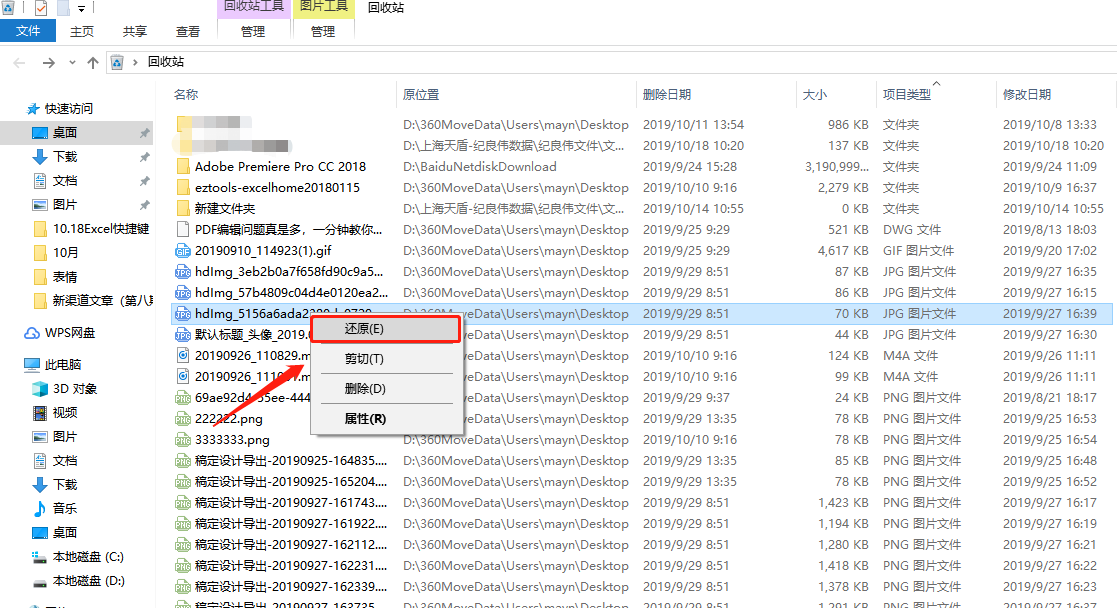Sort by the 项目类型 column header
Viewport: 1117px width, 608px height.
coord(906,94)
